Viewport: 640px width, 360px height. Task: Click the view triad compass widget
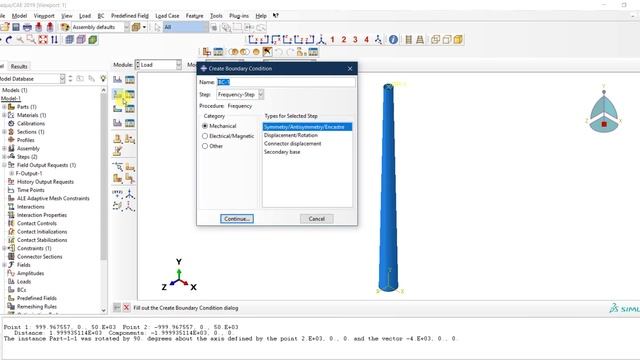(x=604, y=109)
